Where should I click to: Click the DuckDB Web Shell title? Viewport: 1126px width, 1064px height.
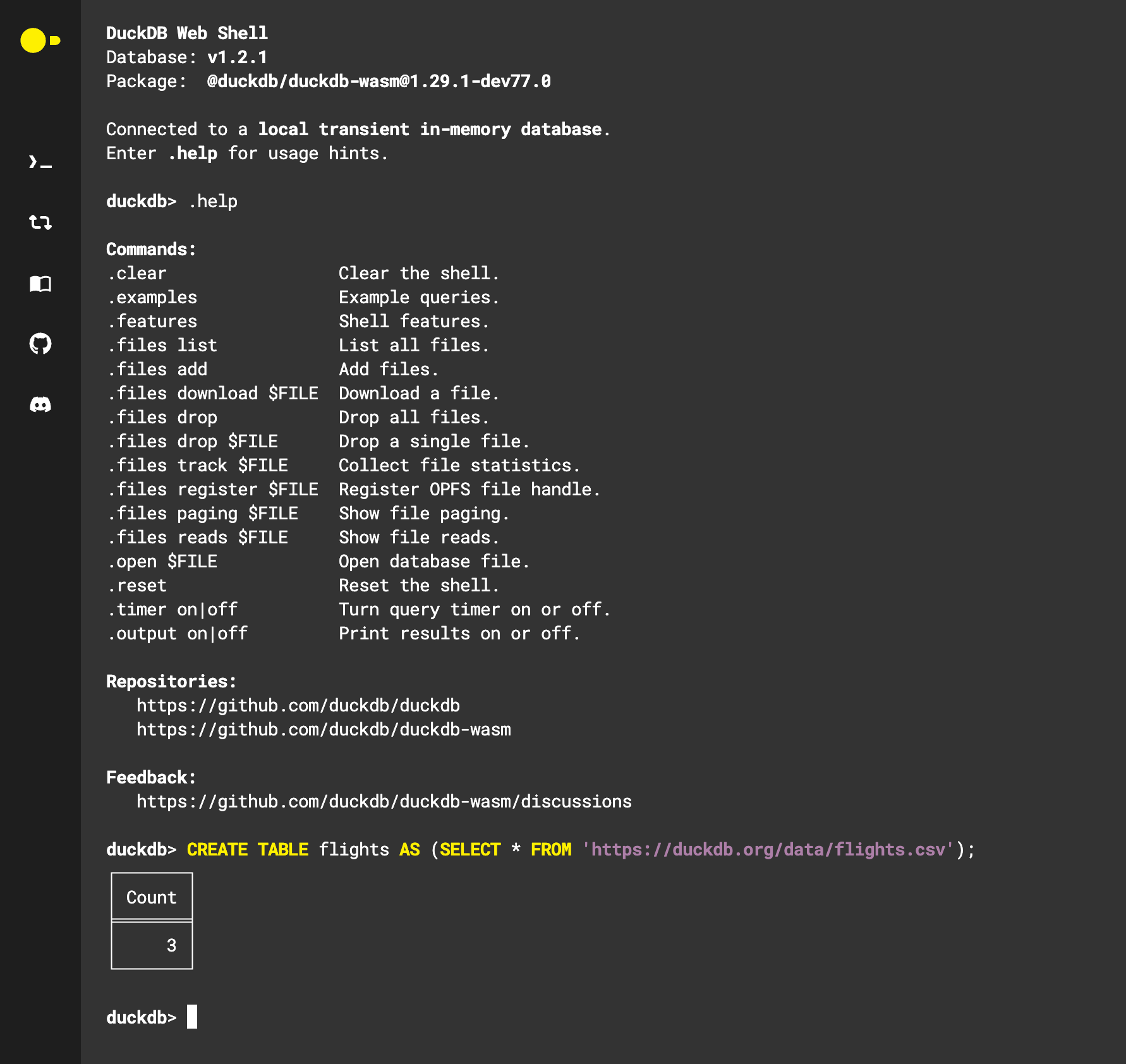tap(187, 33)
